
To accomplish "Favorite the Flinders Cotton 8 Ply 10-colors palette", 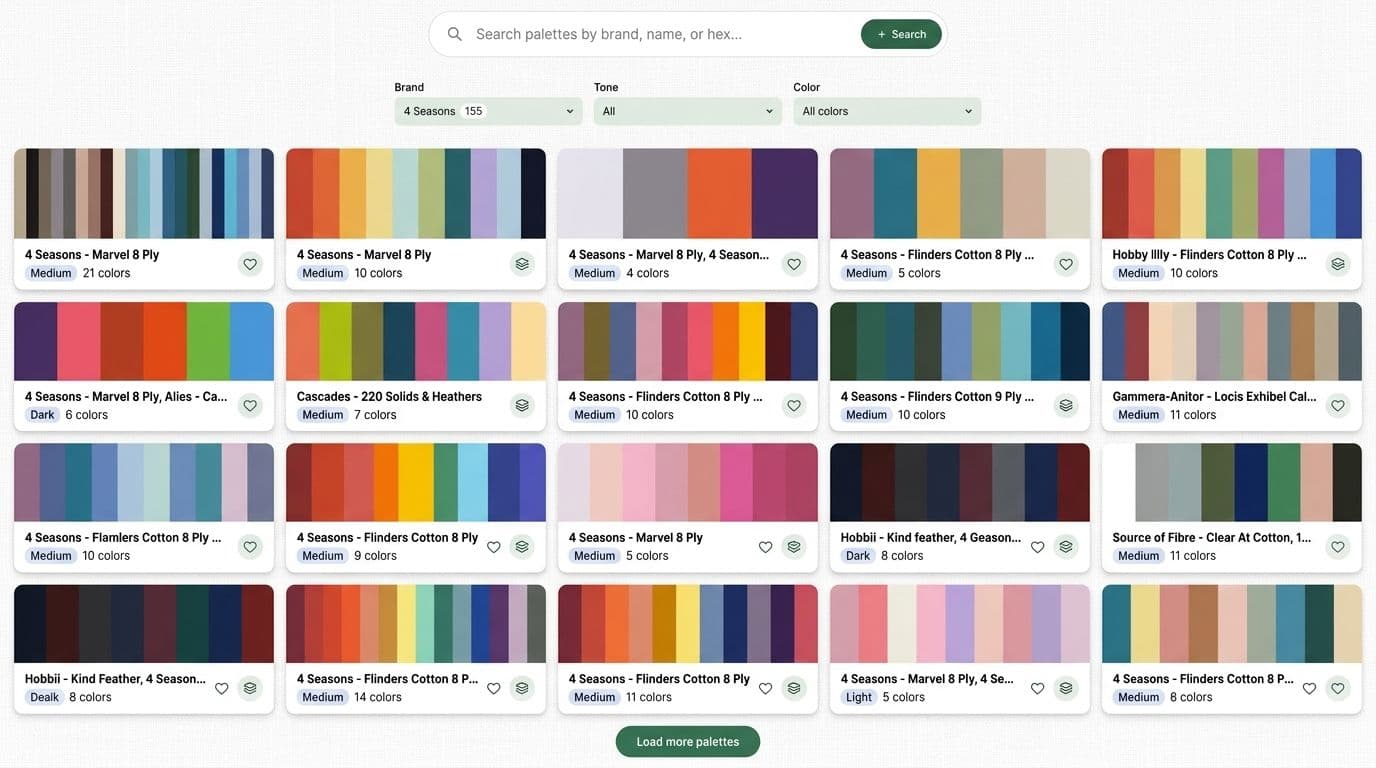I will pyautogui.click(x=794, y=405).
